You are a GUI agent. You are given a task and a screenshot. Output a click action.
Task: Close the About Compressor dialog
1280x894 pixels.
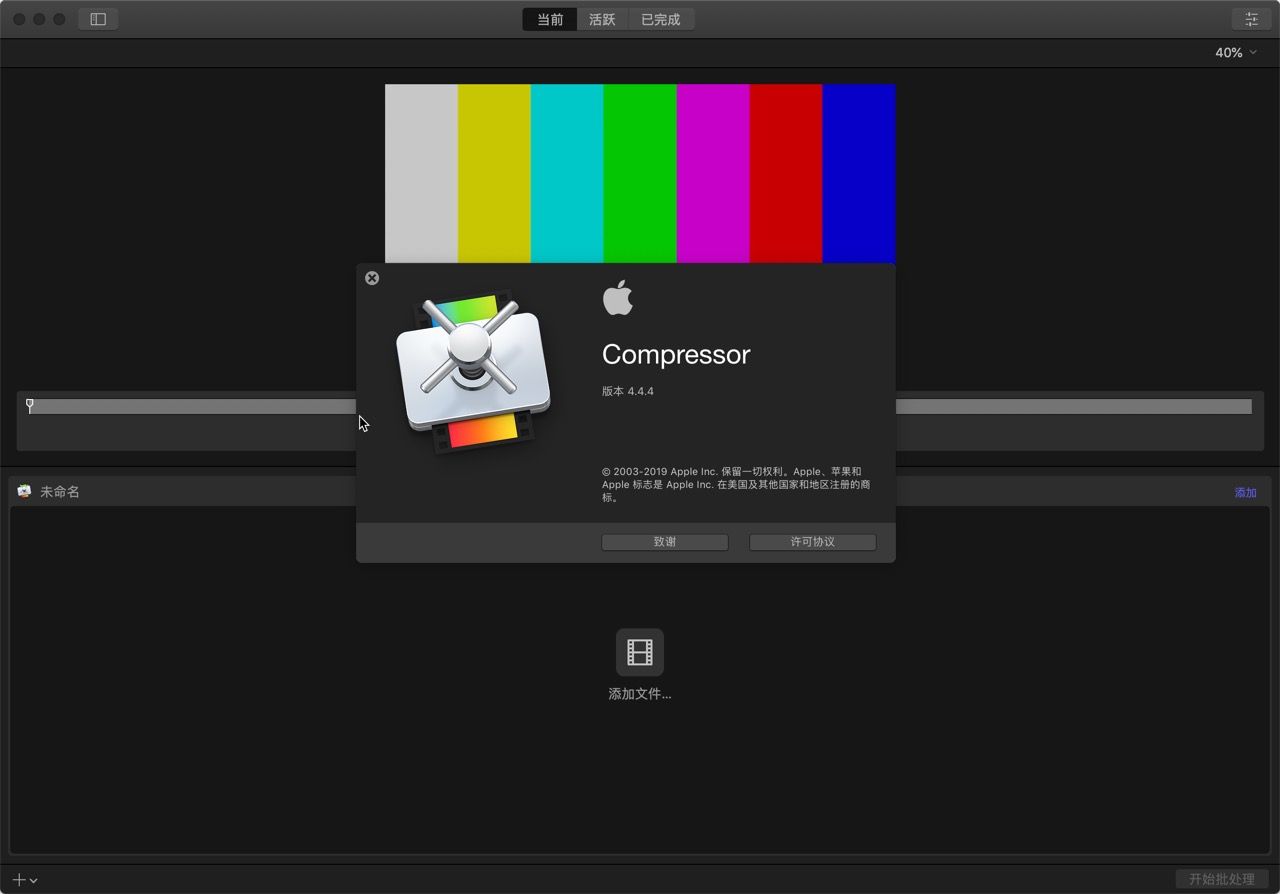[372, 278]
